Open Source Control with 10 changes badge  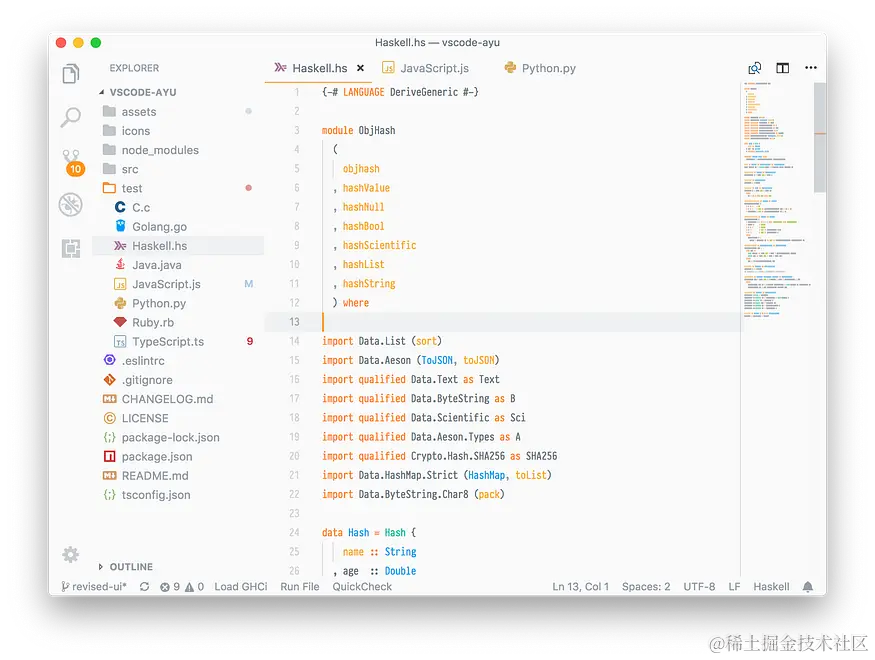pos(73,162)
